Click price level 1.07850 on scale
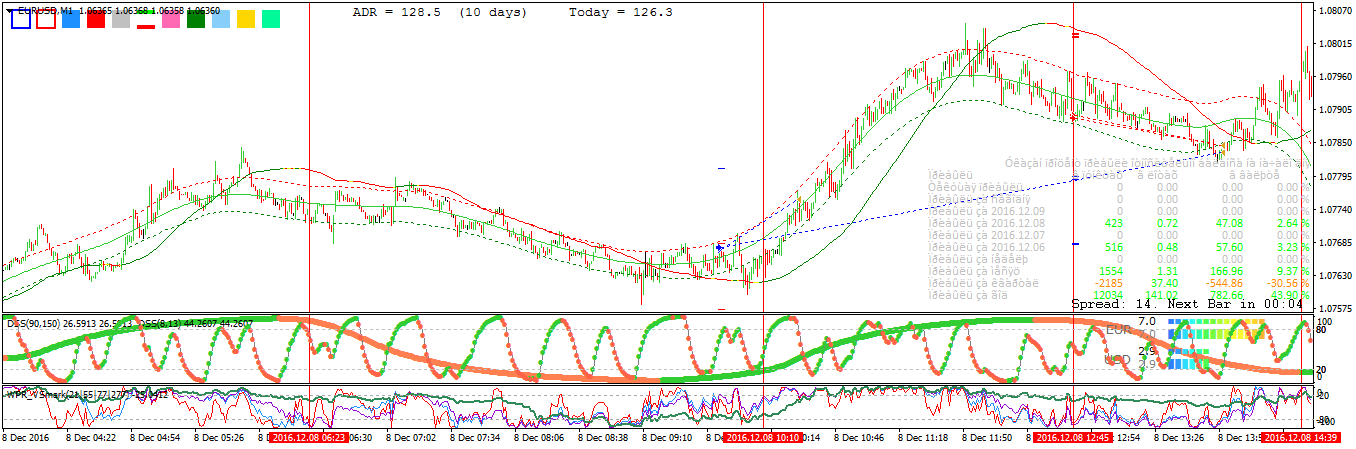Screen dimensions: 1356x449 pos(1335,143)
